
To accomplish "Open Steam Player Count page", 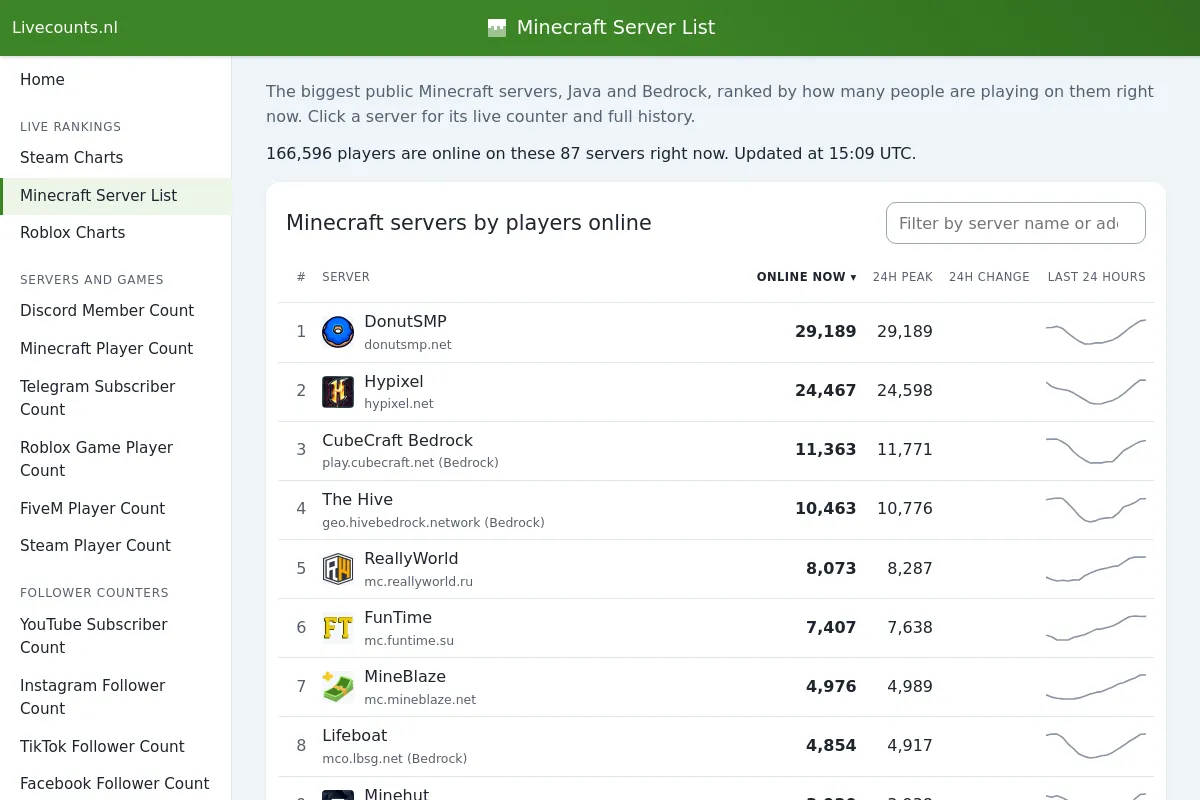I will tap(116, 545).
